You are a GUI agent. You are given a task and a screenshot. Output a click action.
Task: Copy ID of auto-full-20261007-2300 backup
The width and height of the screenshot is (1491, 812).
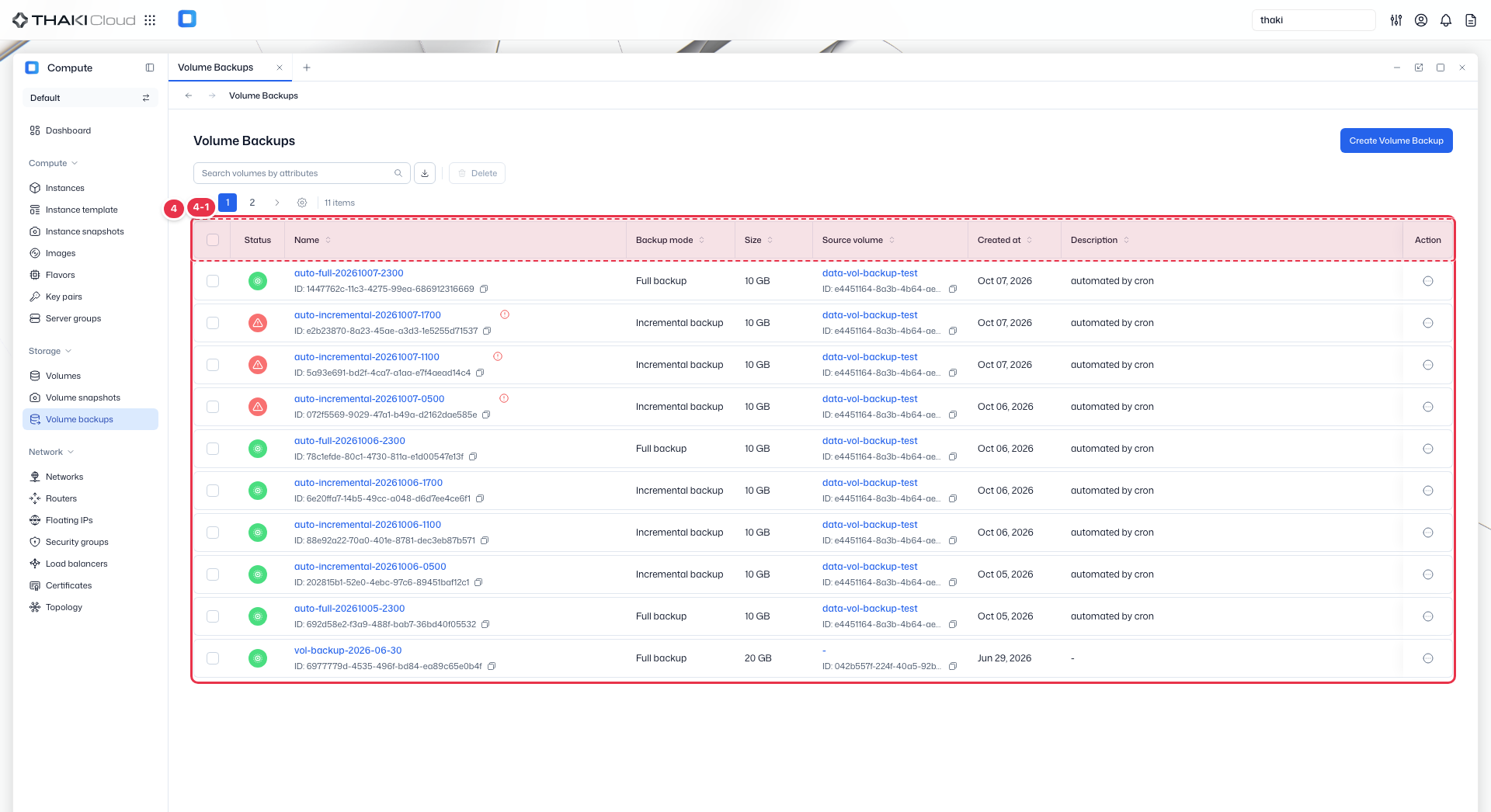pyautogui.click(x=484, y=289)
